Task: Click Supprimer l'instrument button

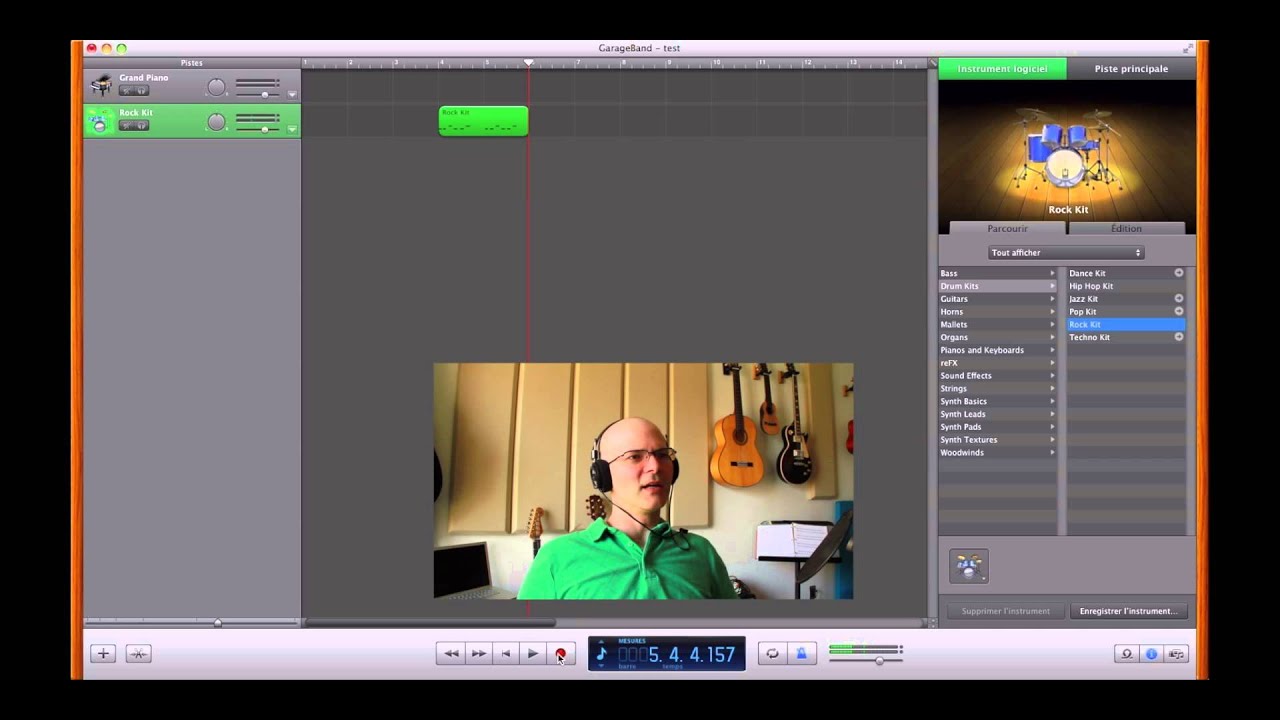Action: pos(1005,611)
